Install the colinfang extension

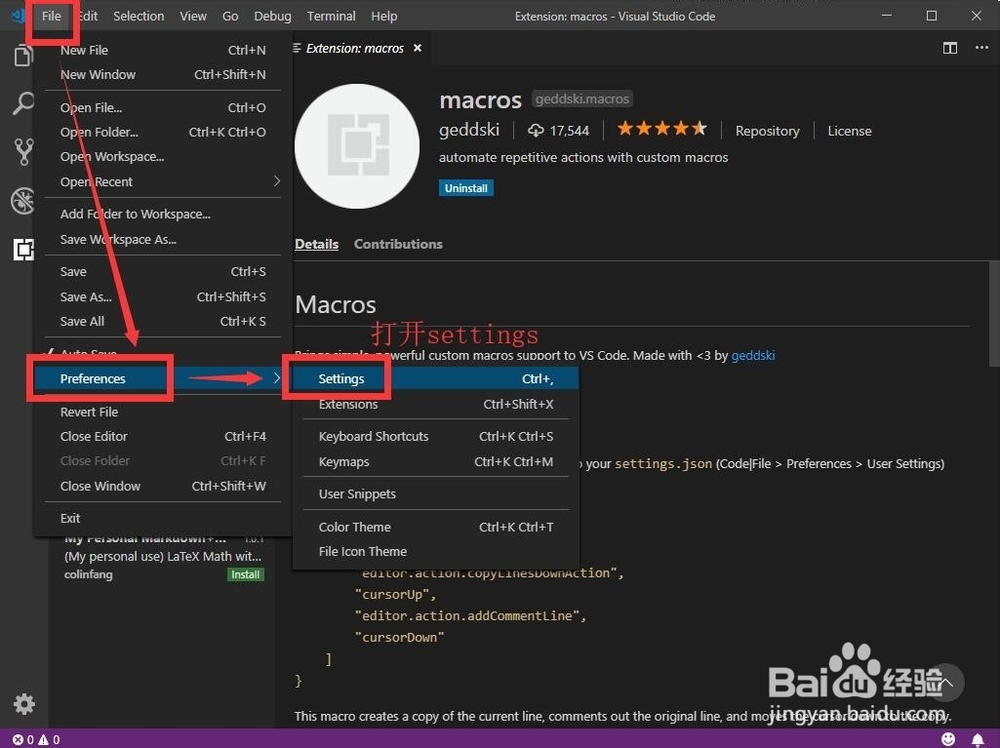tap(246, 575)
